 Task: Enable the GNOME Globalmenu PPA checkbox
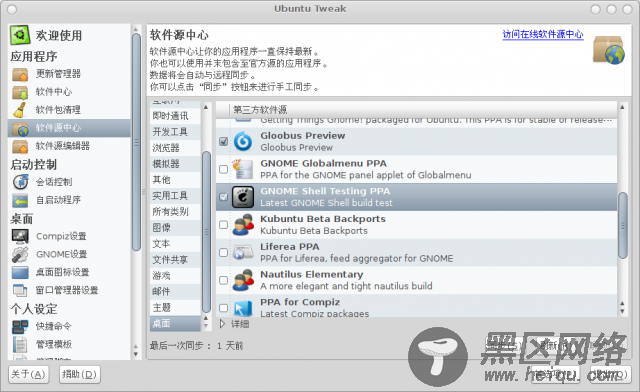click(223, 169)
